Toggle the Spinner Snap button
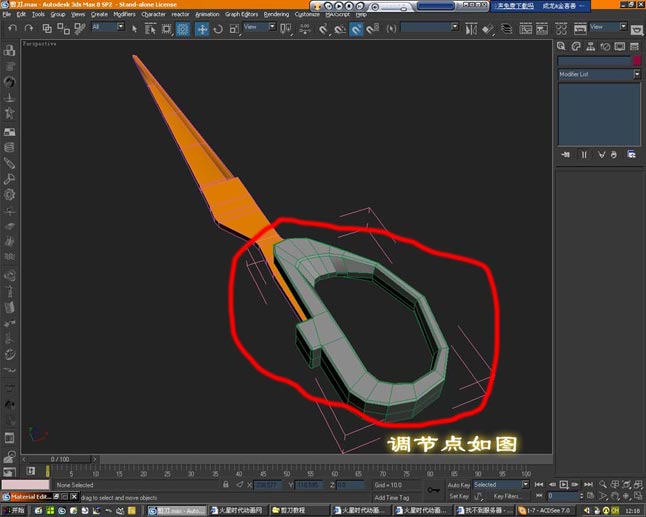 (x=372, y=29)
